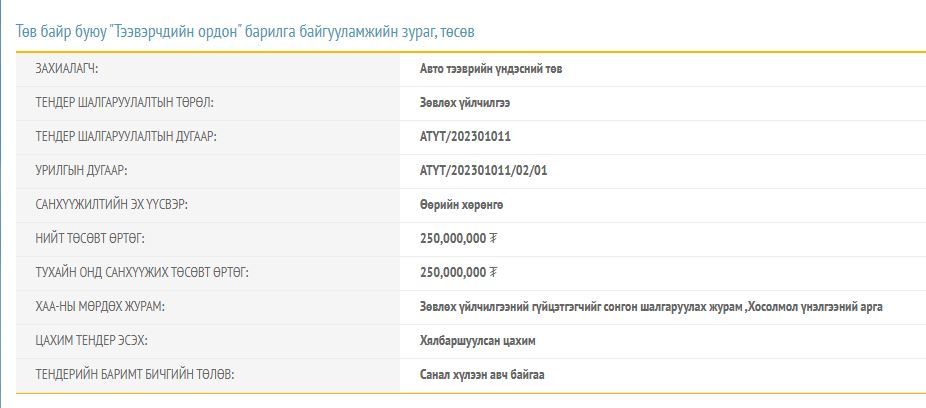Select the "Санал хүлээн авч байгаа" status value
Viewport: 926px width, 408px height.
click(483, 375)
